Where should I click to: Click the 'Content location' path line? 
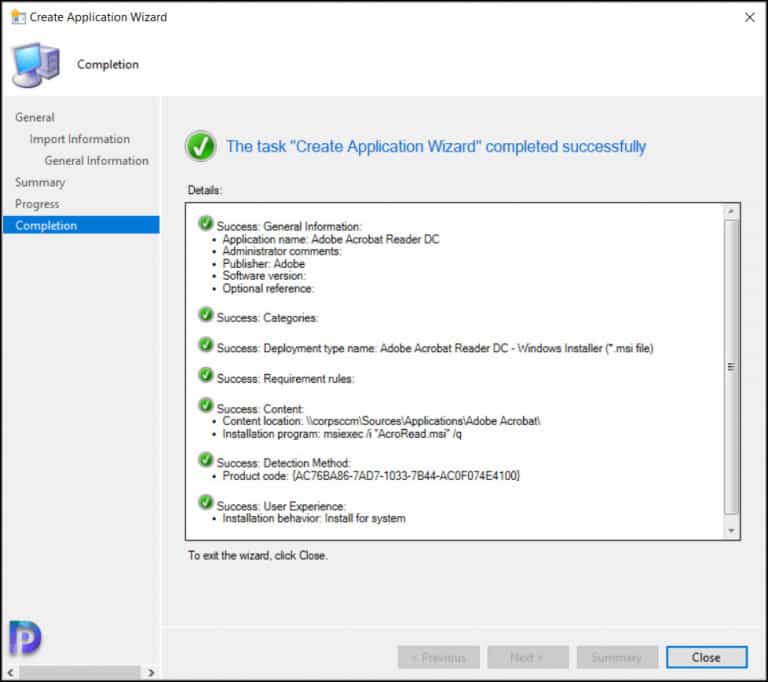(382, 421)
